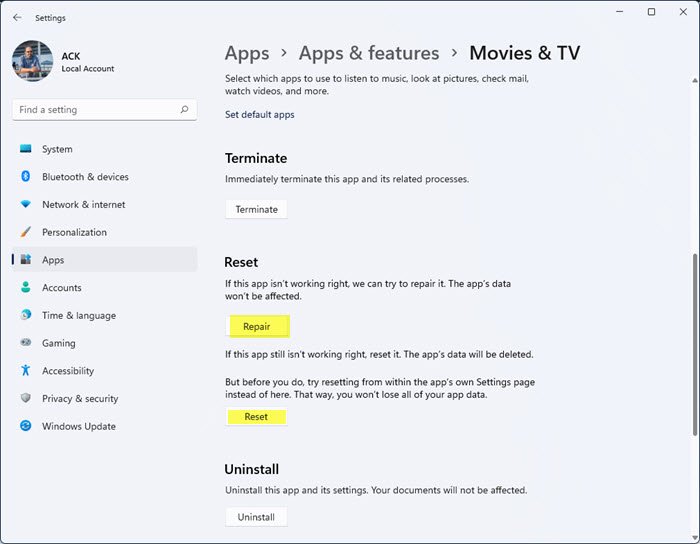Focus the Find a setting search box

tap(95, 110)
